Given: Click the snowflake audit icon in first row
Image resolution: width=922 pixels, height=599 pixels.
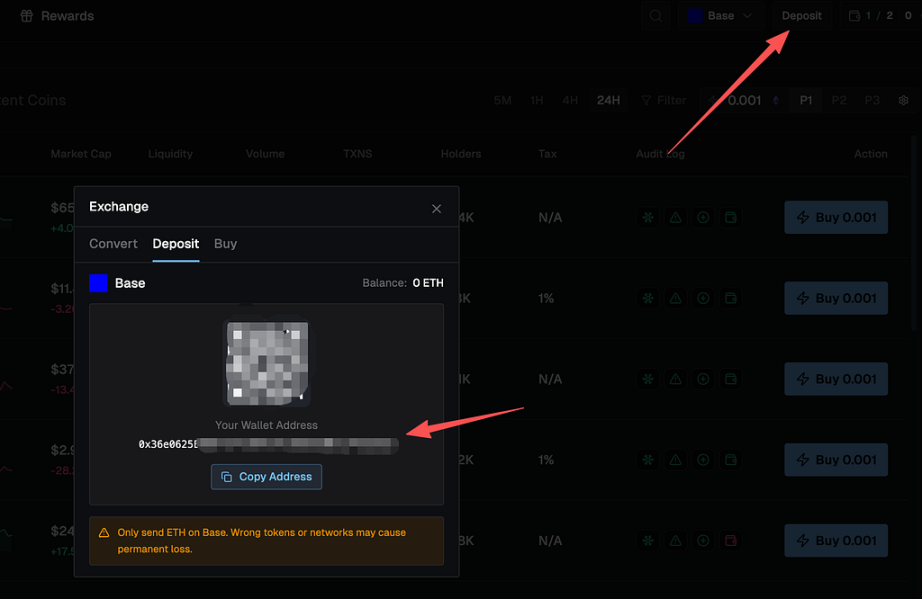Looking at the screenshot, I should pyautogui.click(x=648, y=218).
